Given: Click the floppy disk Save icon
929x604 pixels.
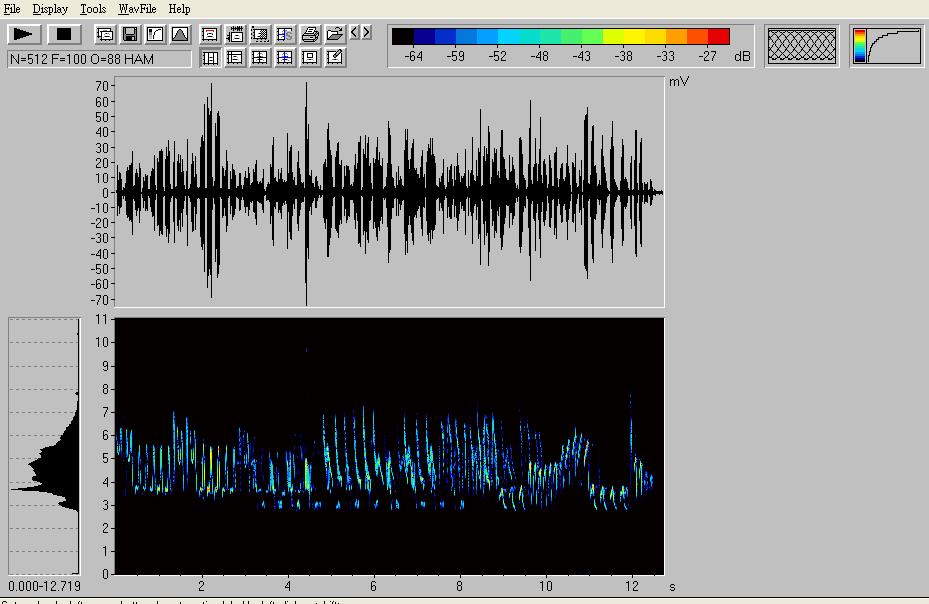Looking at the screenshot, I should [130, 34].
